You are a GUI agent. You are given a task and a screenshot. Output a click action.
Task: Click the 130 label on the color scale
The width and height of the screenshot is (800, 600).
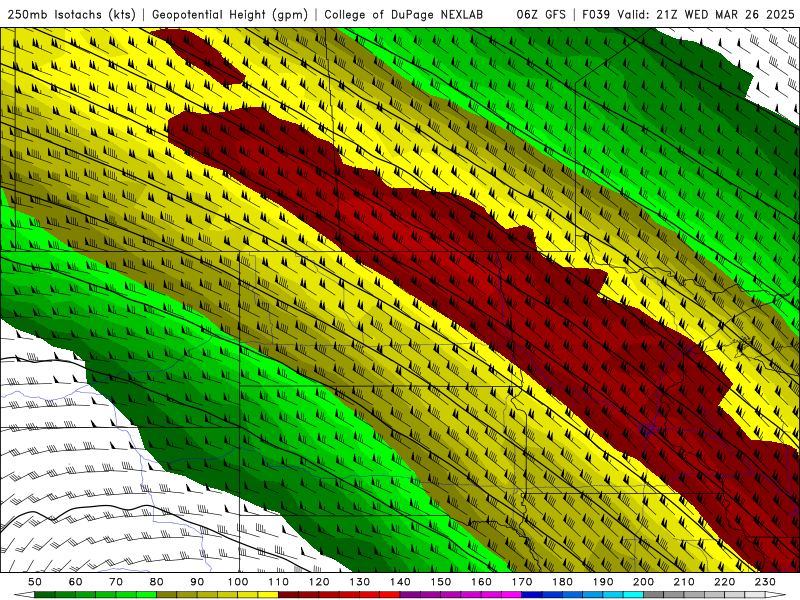(x=360, y=582)
